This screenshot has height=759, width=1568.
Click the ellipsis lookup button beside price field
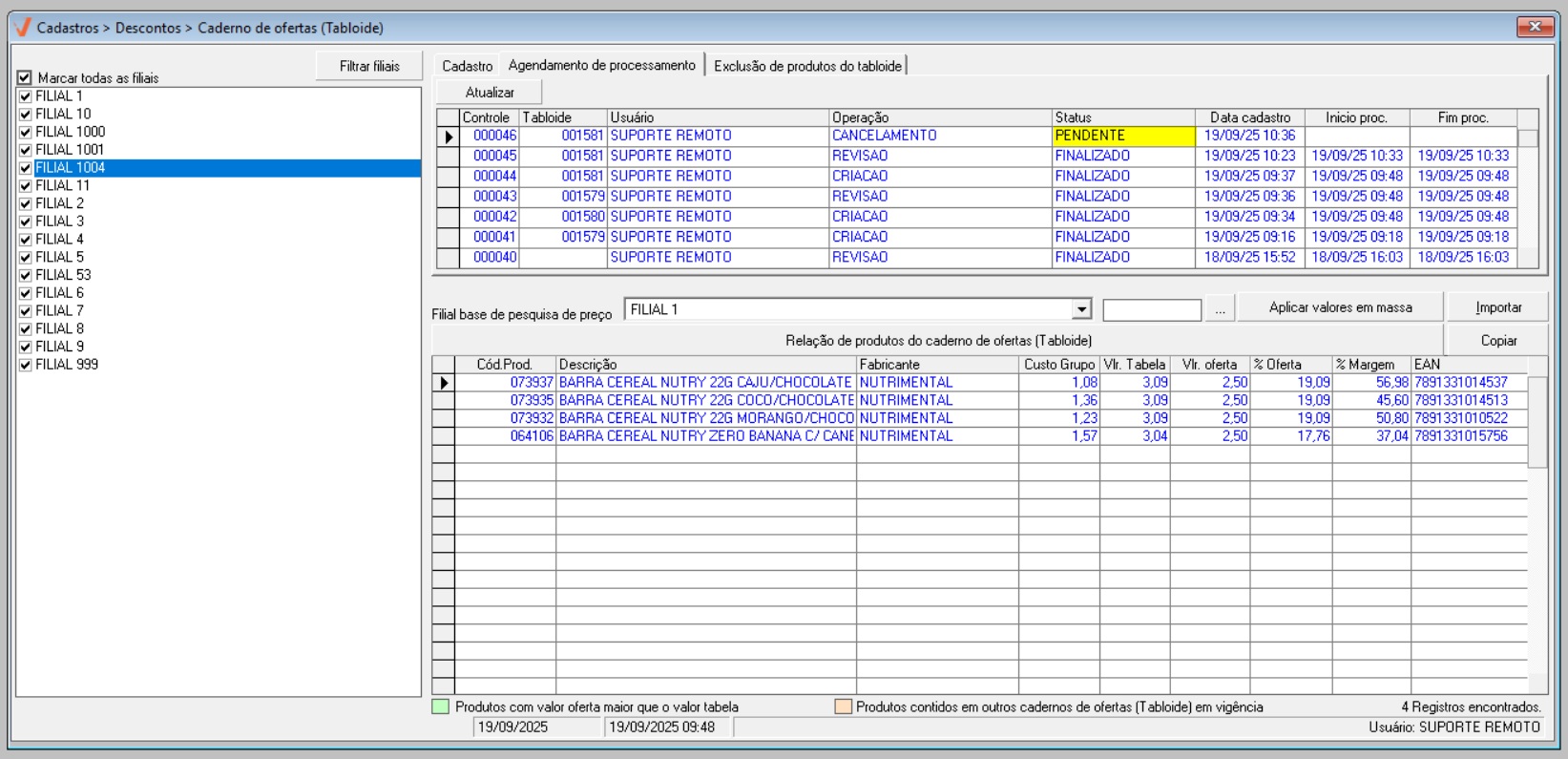pos(1220,309)
